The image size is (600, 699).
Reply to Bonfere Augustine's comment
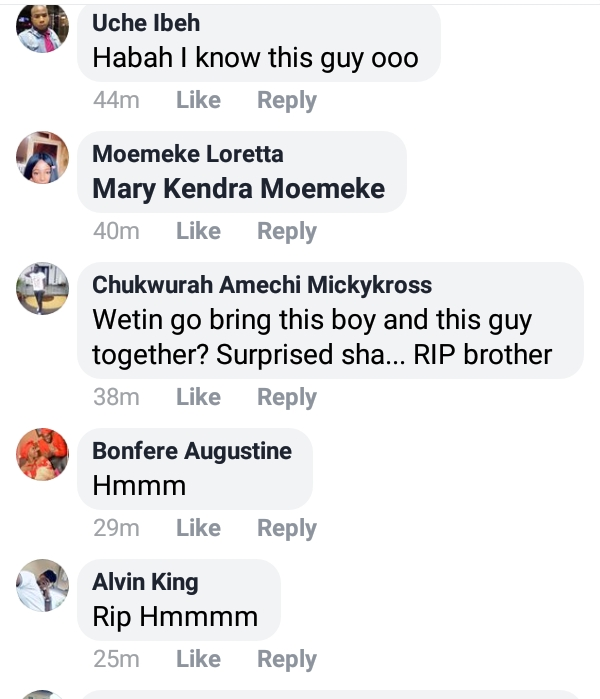[286, 528]
